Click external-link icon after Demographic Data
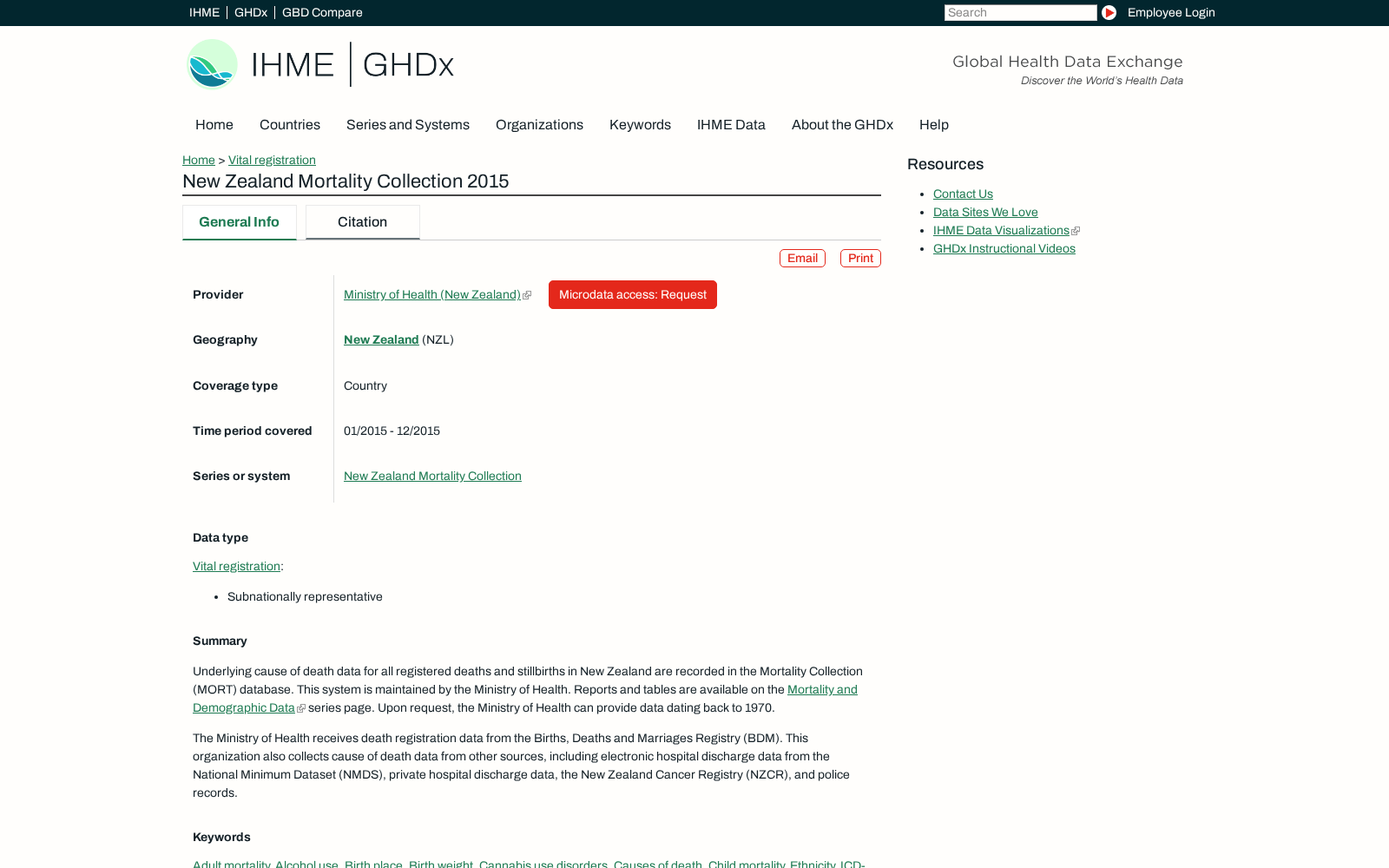 [x=301, y=708]
